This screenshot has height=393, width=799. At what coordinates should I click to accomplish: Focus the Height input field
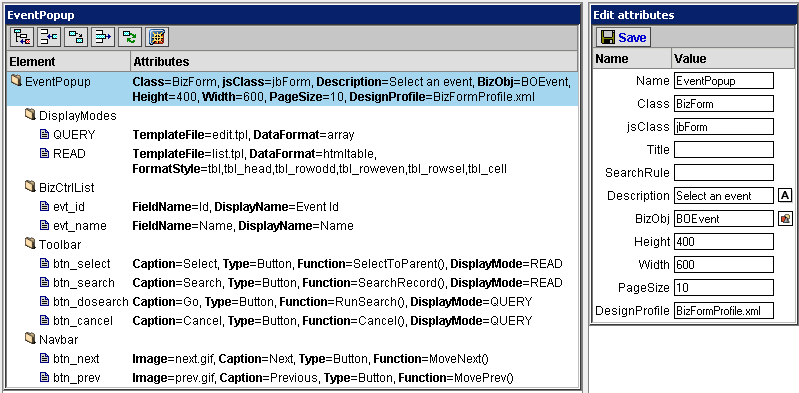coord(724,242)
